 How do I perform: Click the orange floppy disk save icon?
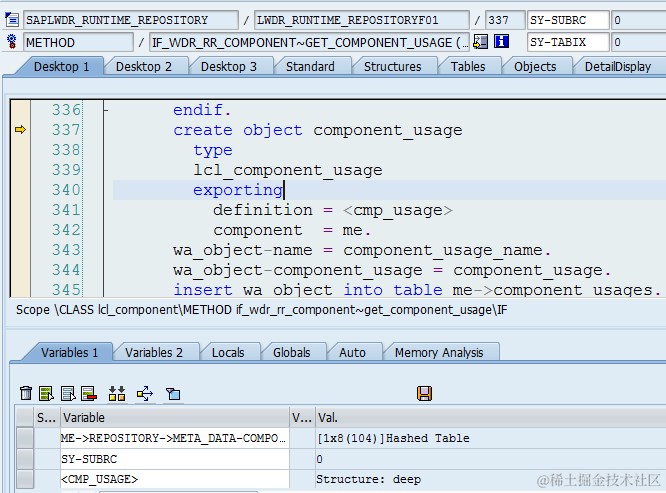pos(424,393)
